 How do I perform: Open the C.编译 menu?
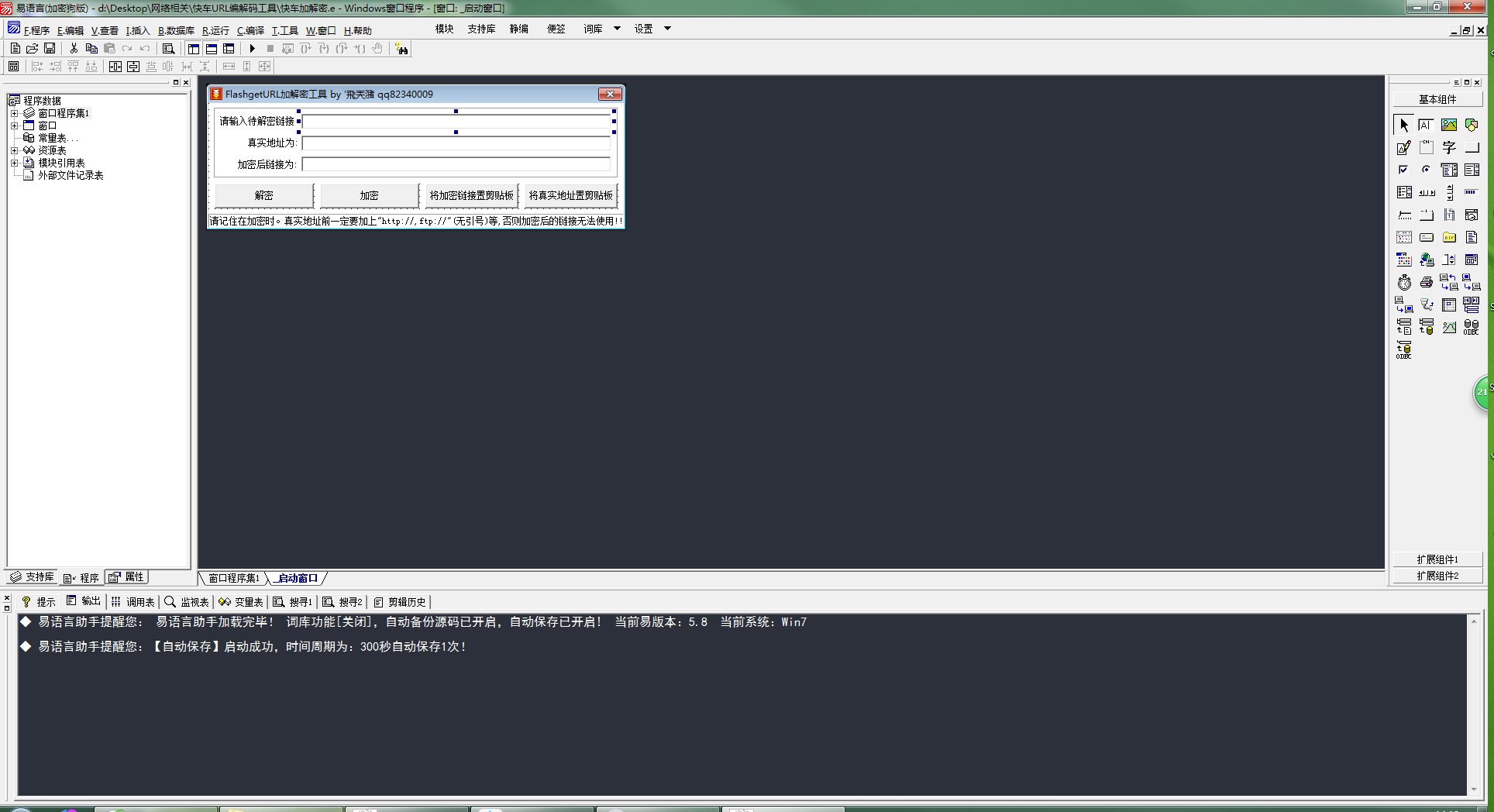click(x=250, y=31)
